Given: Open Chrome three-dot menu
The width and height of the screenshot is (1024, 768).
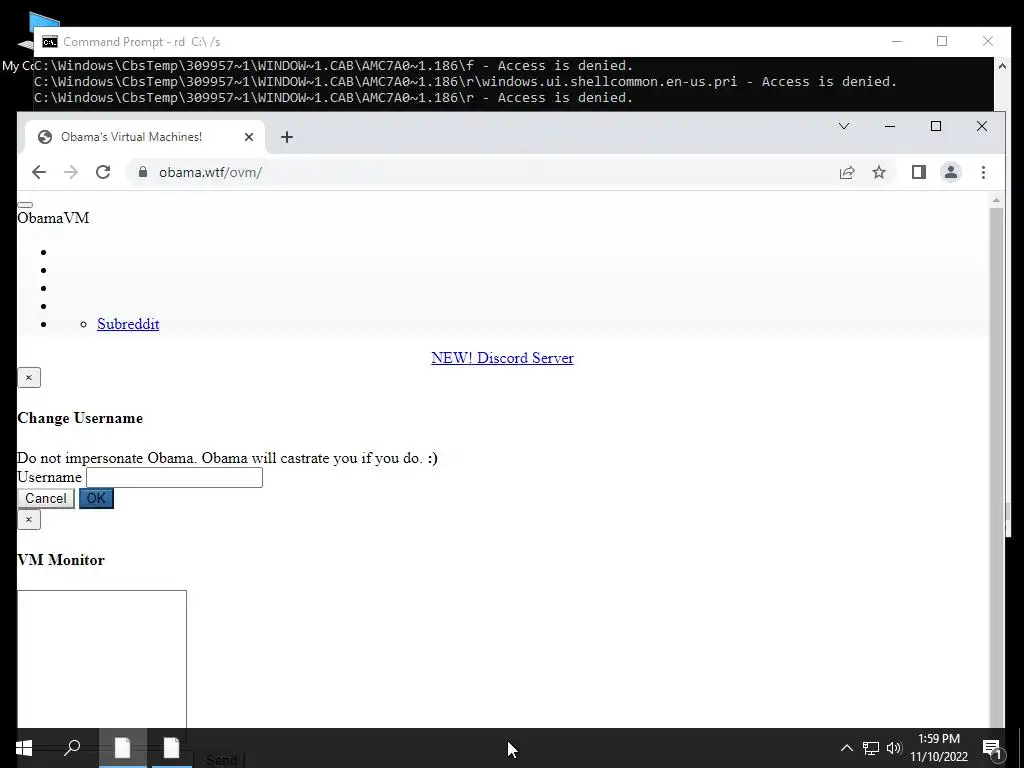Looking at the screenshot, I should click(984, 172).
